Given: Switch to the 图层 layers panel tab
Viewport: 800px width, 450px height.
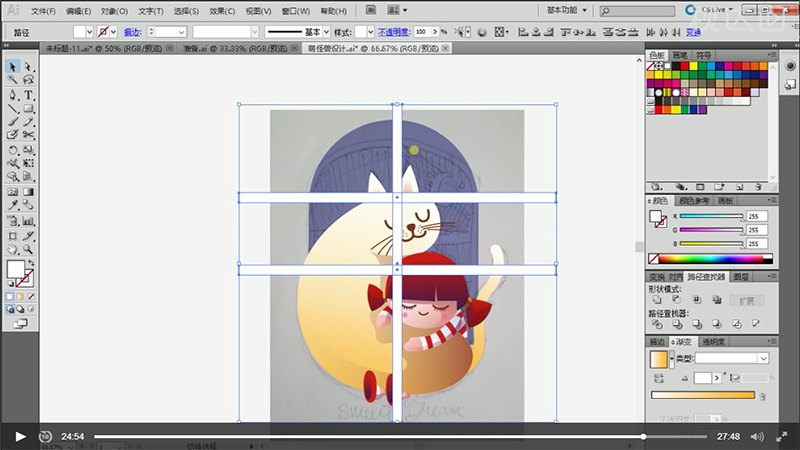Looking at the screenshot, I should 741,277.
